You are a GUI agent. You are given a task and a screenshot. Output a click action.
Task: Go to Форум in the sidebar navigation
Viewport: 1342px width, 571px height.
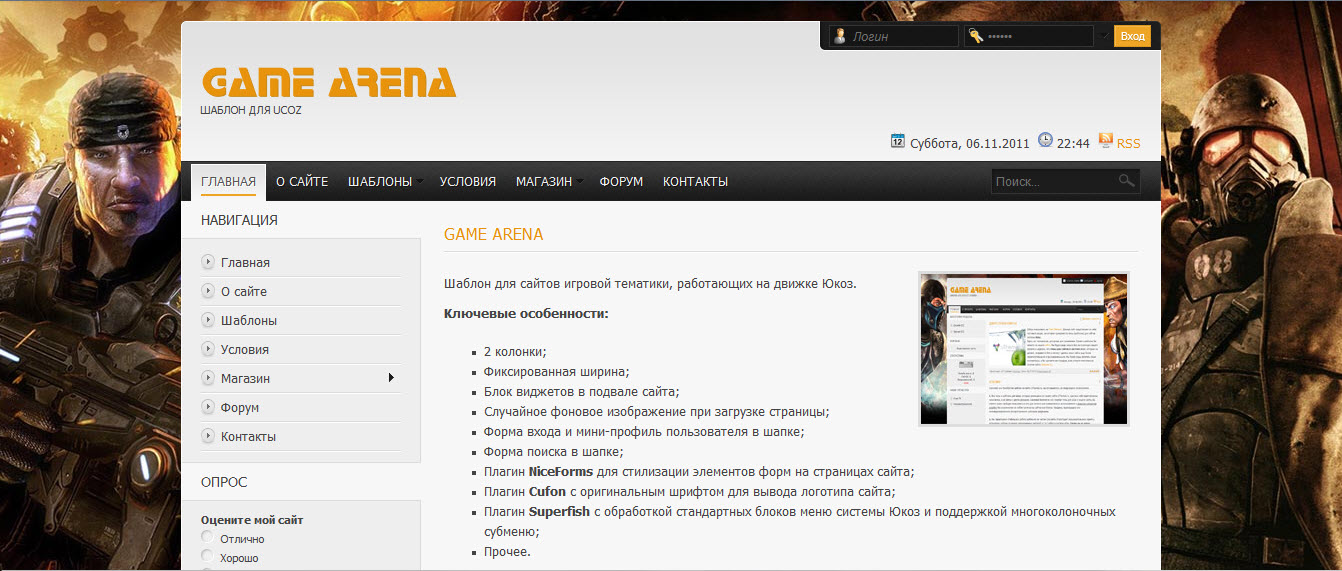tap(240, 408)
